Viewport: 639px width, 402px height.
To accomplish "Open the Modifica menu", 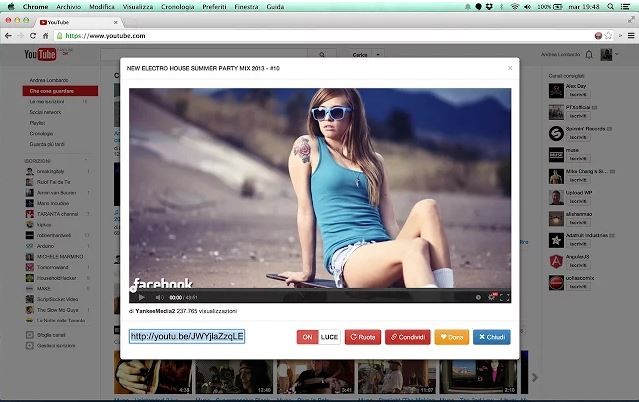I will tap(102, 7).
